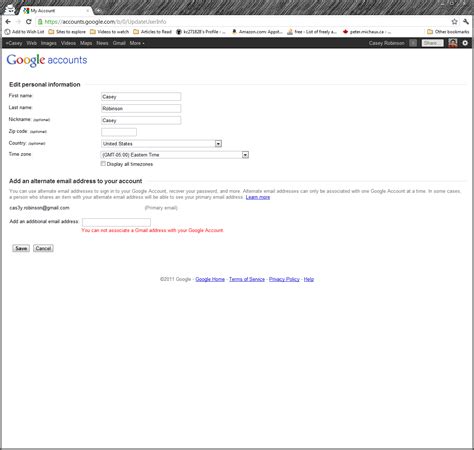Open the notifications counter box
Screen dimensions: 474x450
[x=413, y=43]
